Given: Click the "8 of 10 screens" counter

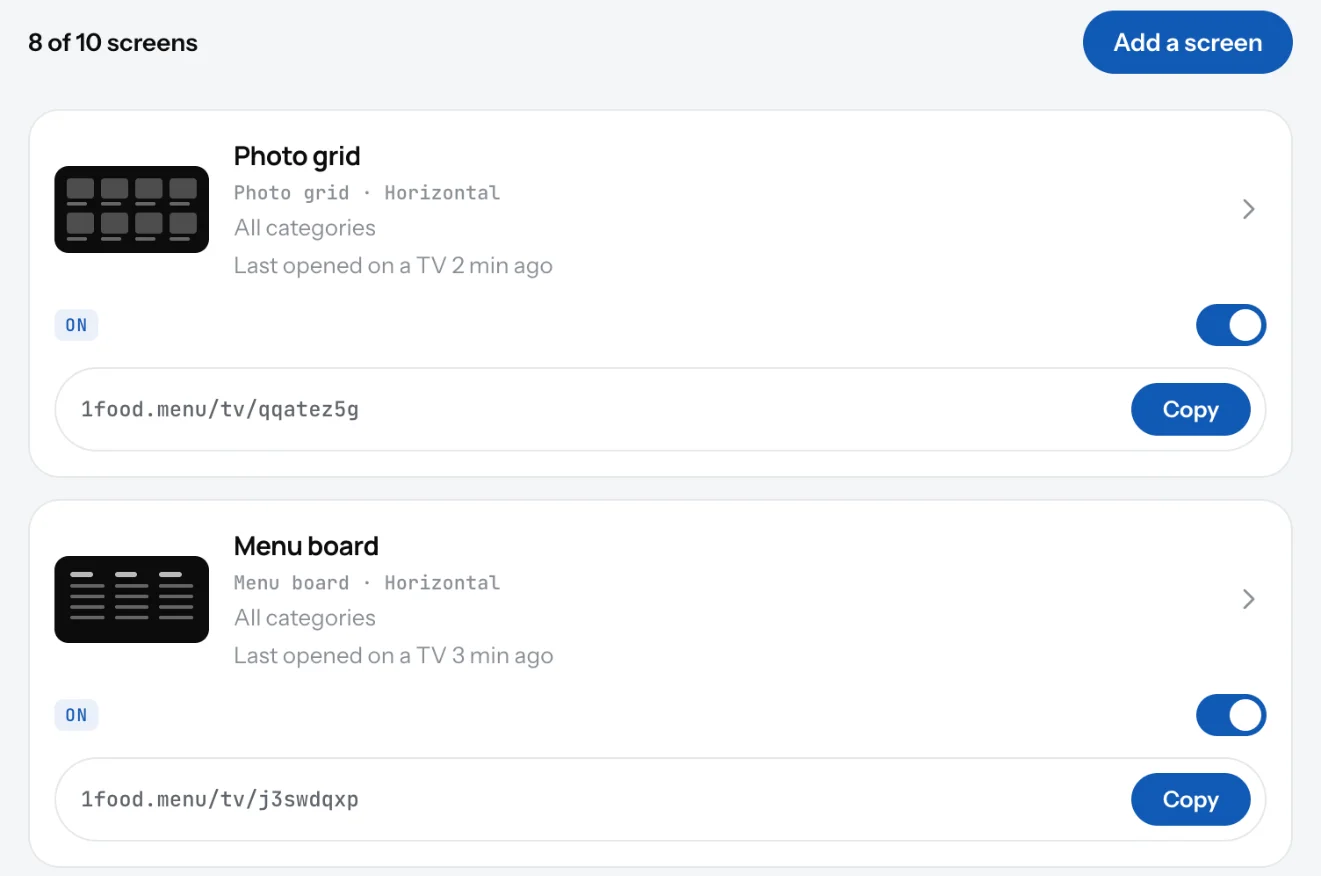Looking at the screenshot, I should click(x=113, y=43).
